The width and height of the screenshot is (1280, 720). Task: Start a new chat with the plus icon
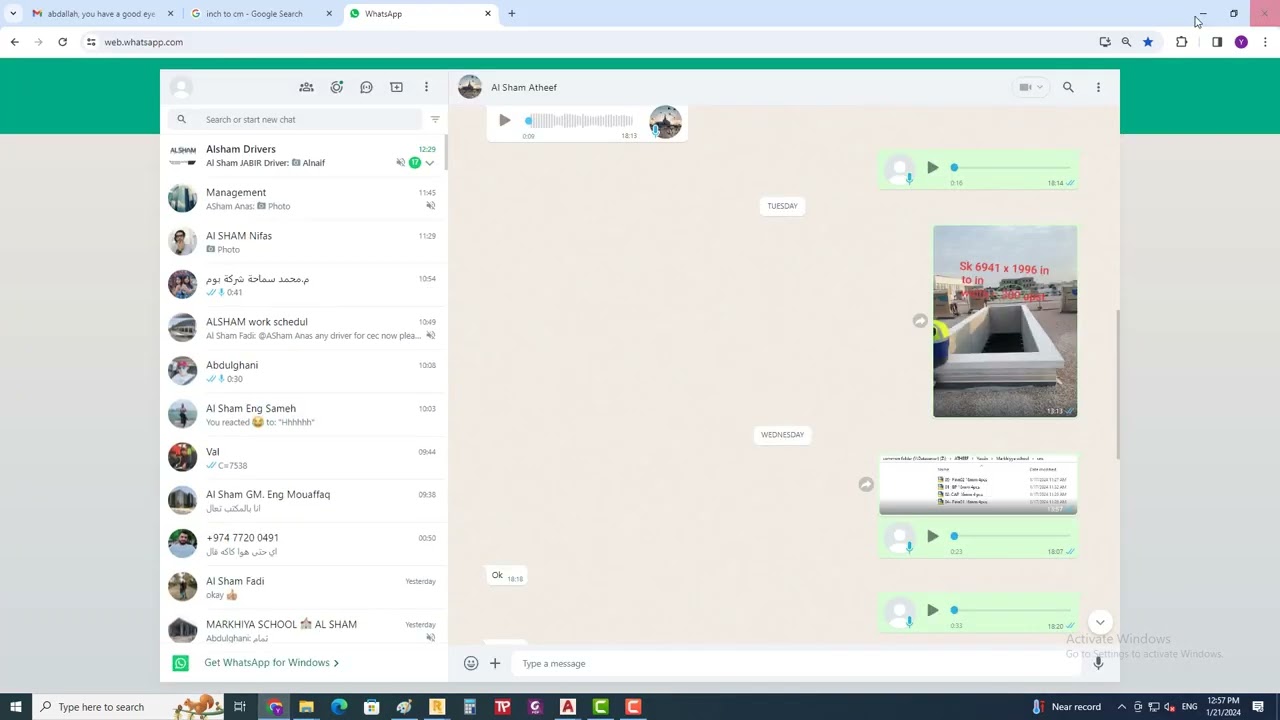tap(397, 87)
